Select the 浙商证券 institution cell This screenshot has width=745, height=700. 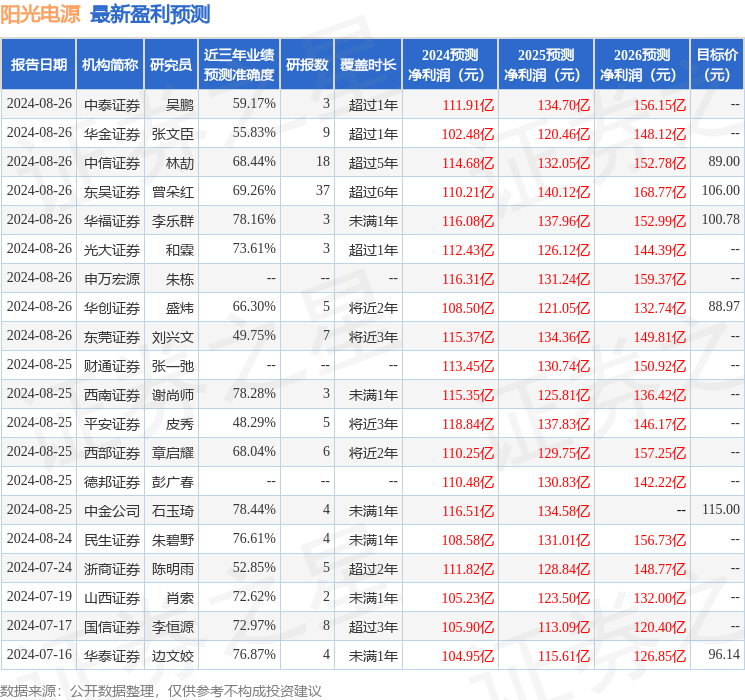click(112, 568)
